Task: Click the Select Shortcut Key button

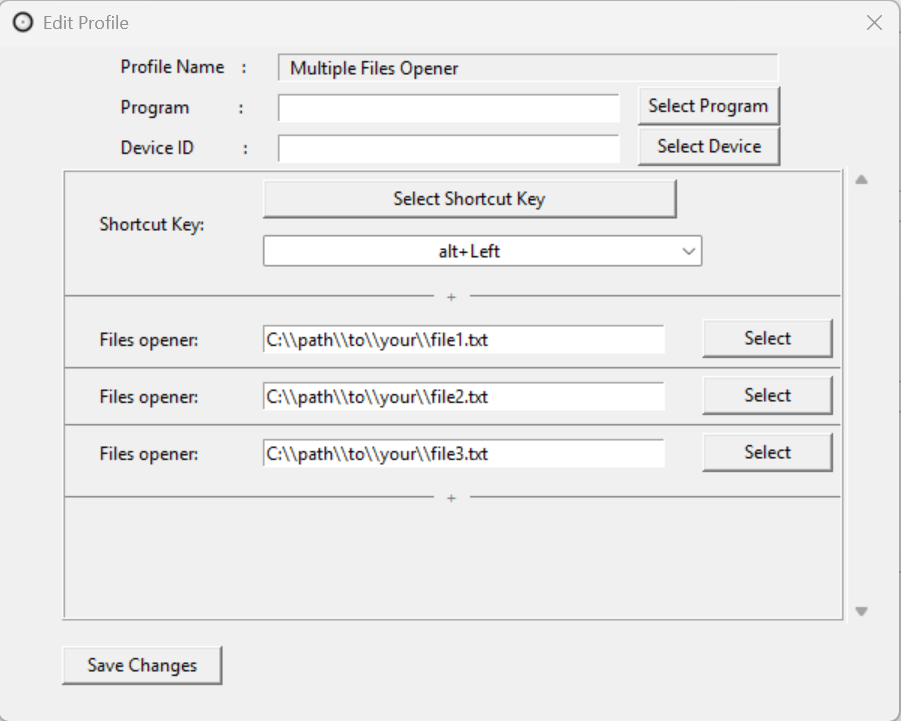Action: (x=469, y=199)
